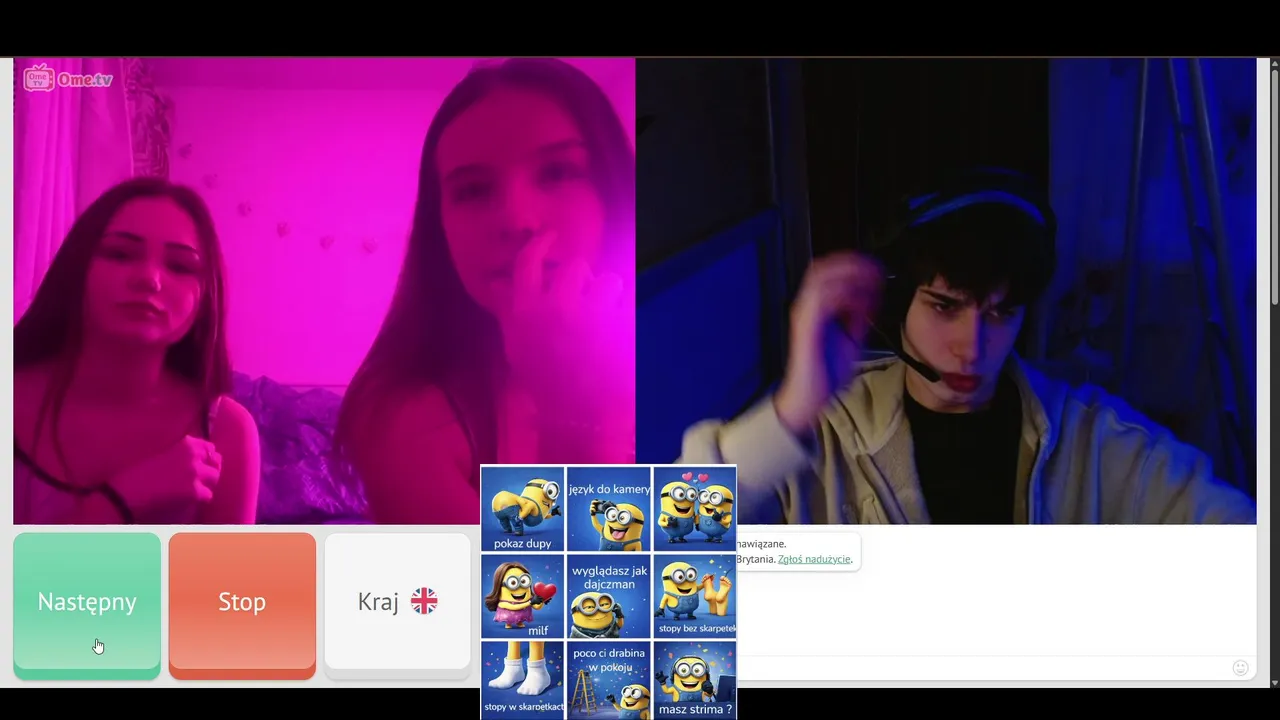Click the scrollbar up arrow
Viewport: 1280px width, 720px height.
click(x=1274, y=63)
